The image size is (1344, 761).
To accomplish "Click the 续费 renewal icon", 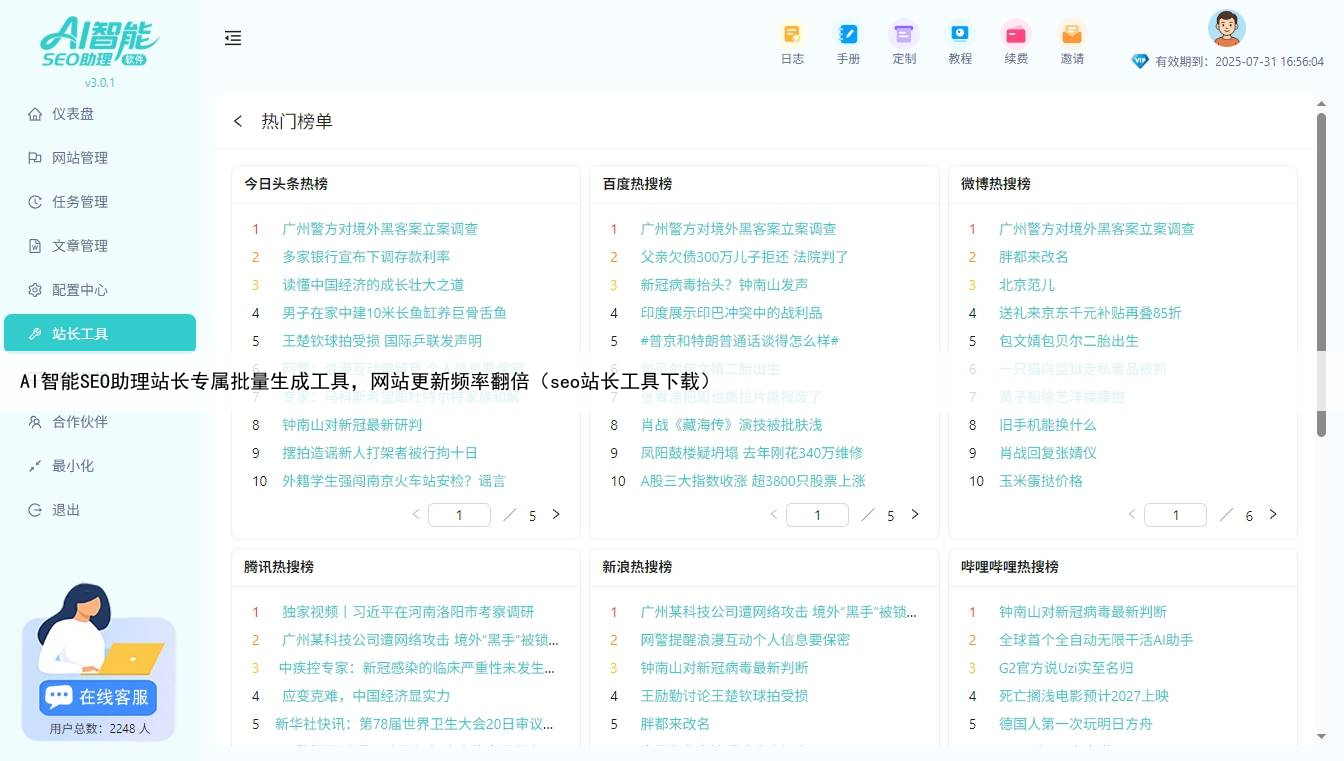I will pos(1016,35).
